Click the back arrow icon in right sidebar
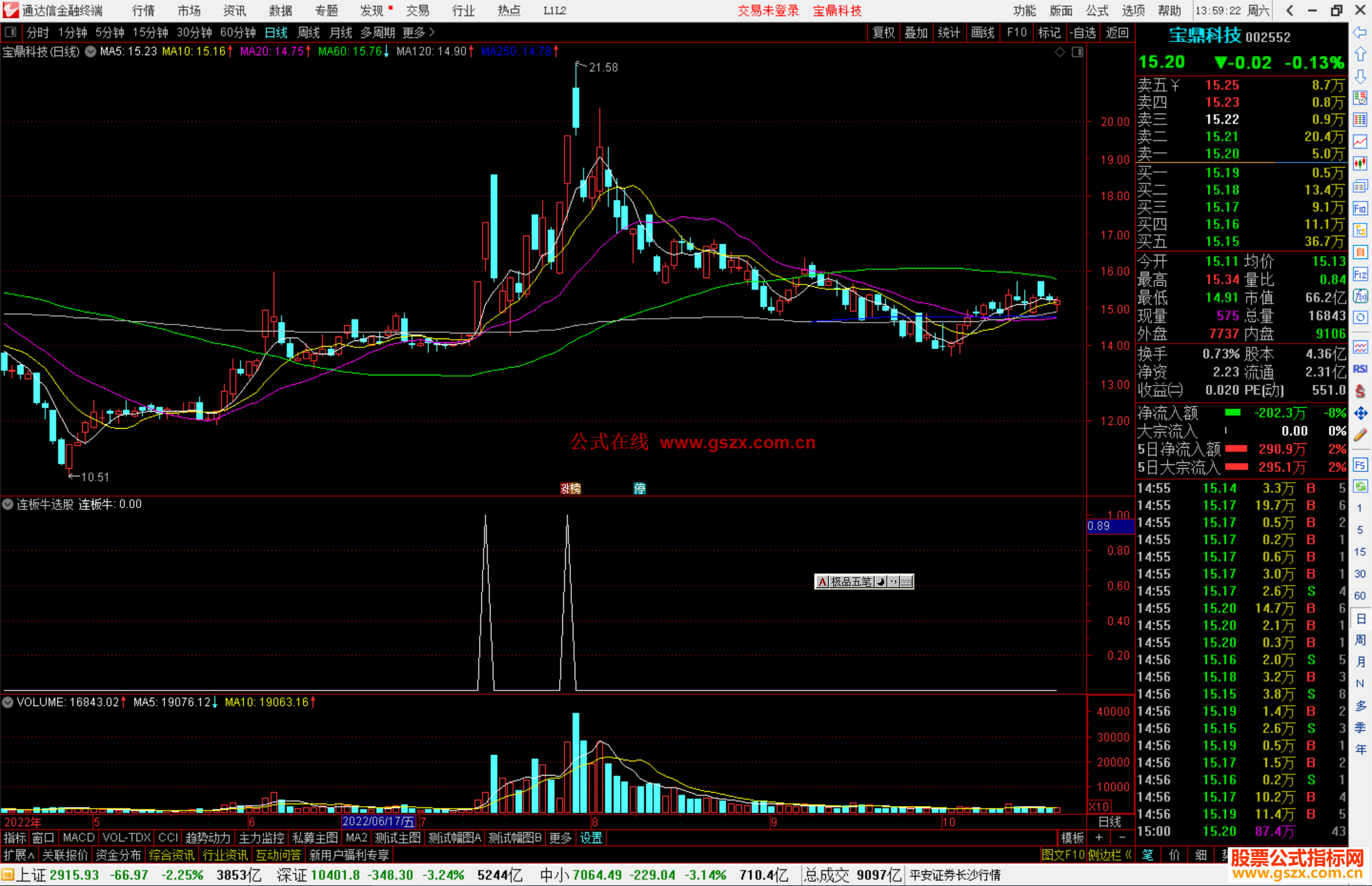The image size is (1372, 886). (x=1360, y=32)
